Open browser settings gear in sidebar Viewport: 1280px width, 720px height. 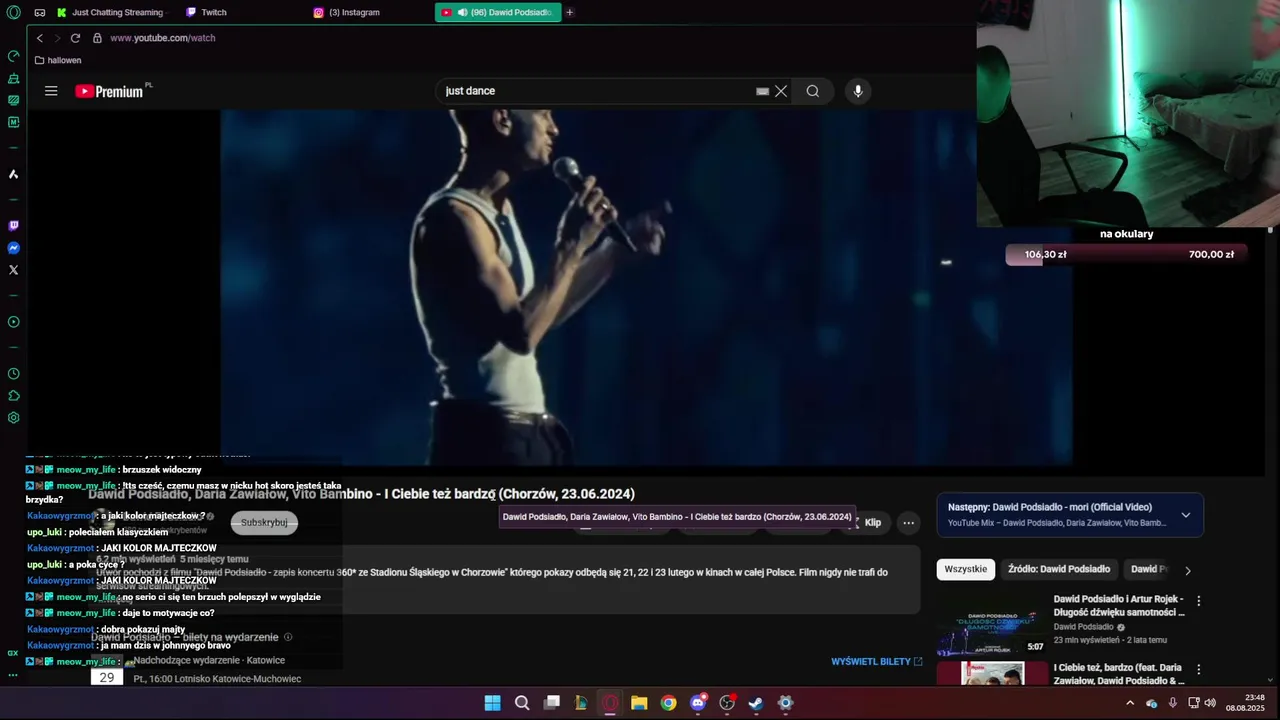click(x=13, y=418)
